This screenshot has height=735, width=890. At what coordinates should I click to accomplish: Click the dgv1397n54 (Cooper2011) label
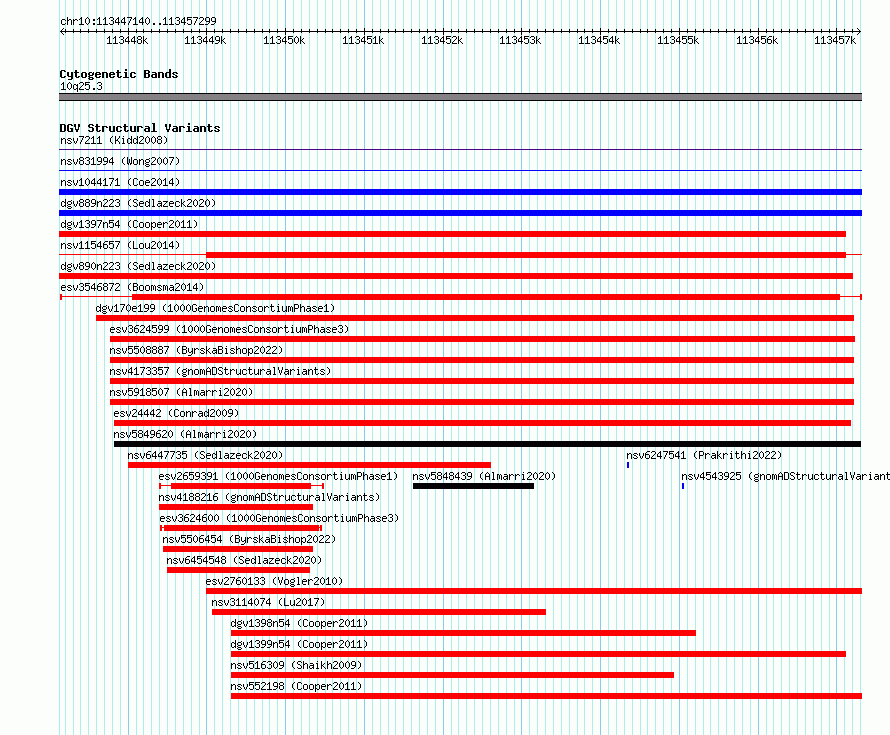tap(129, 224)
